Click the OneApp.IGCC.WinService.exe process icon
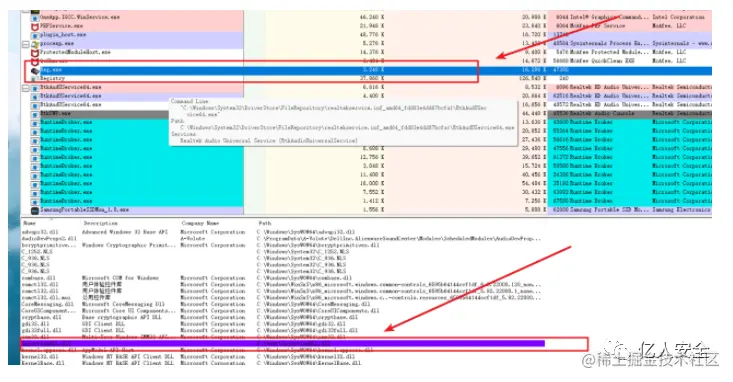Viewport: 733px width, 382px height. pos(35,17)
